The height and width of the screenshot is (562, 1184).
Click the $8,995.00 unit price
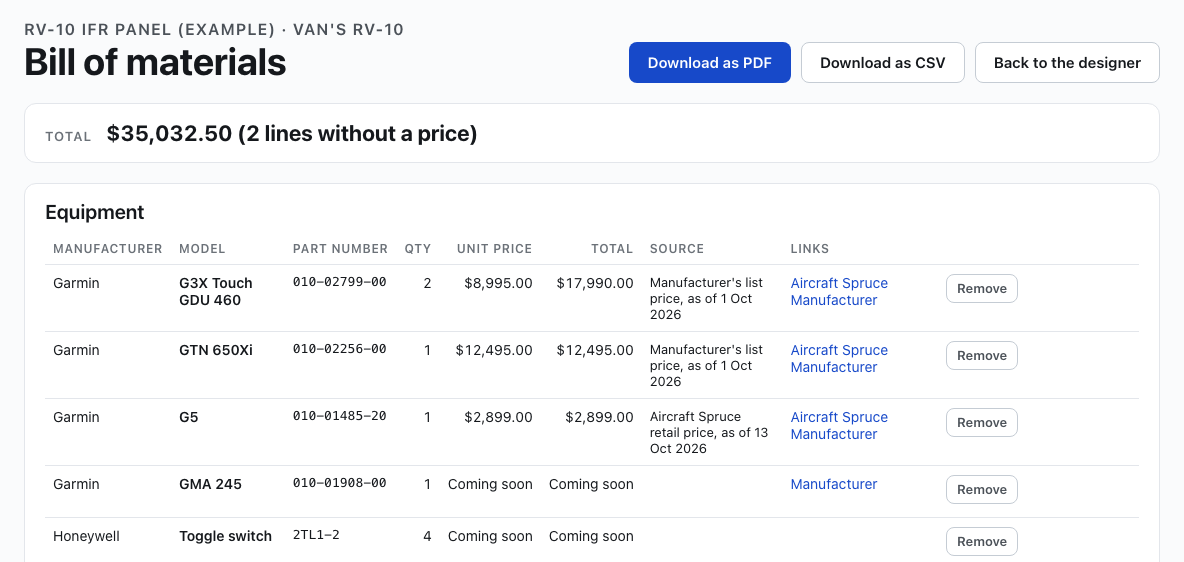coord(498,283)
